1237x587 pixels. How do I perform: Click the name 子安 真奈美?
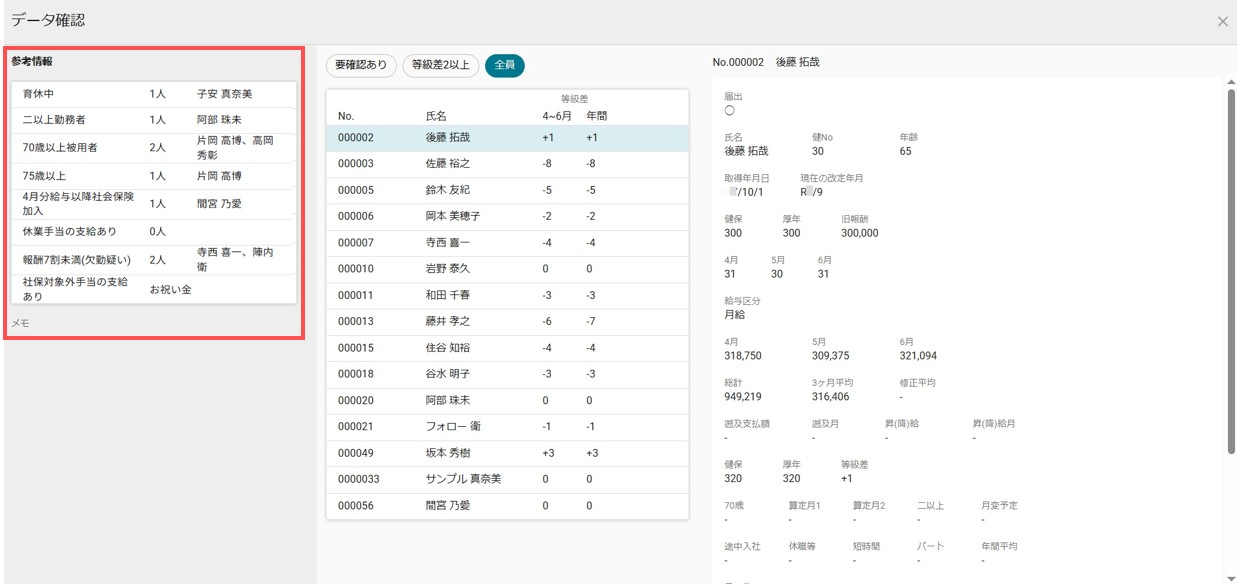click(x=225, y=94)
